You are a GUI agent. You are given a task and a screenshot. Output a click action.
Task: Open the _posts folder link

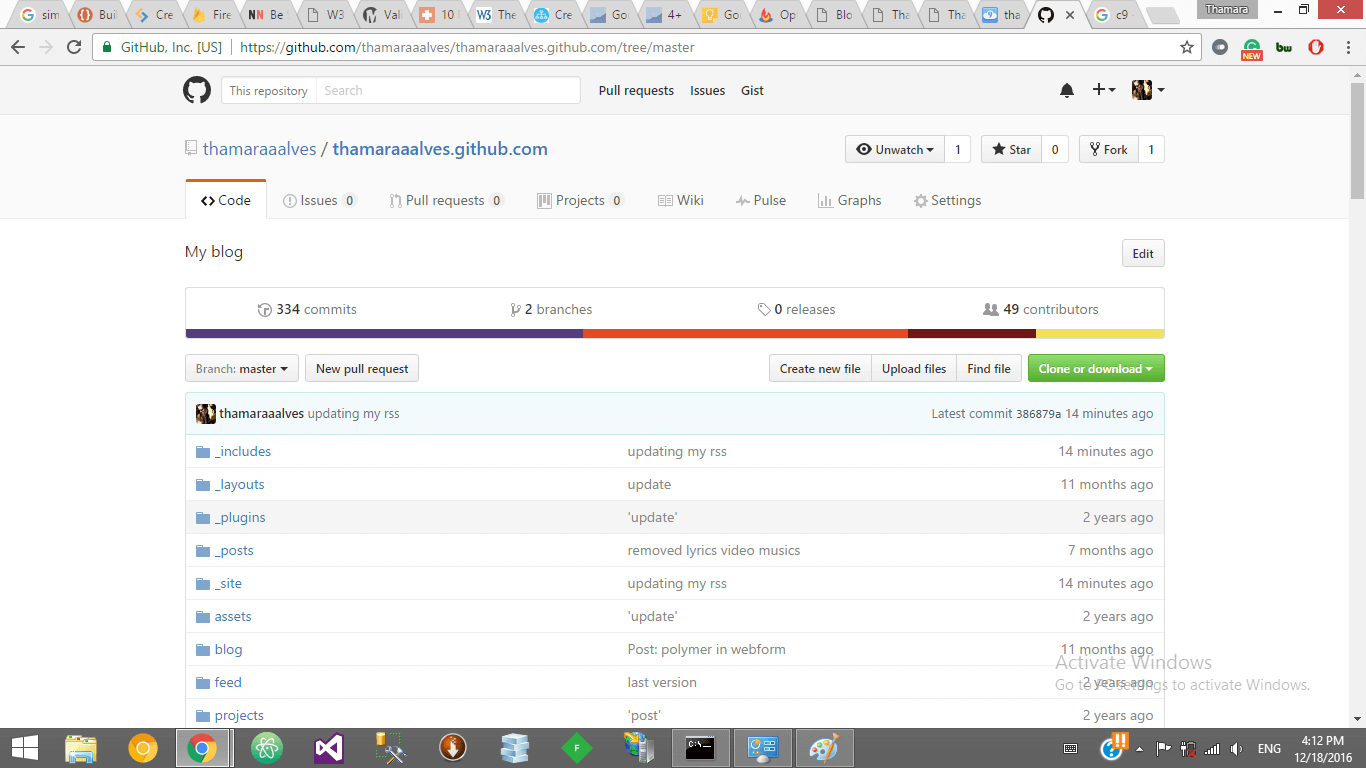[x=234, y=550]
